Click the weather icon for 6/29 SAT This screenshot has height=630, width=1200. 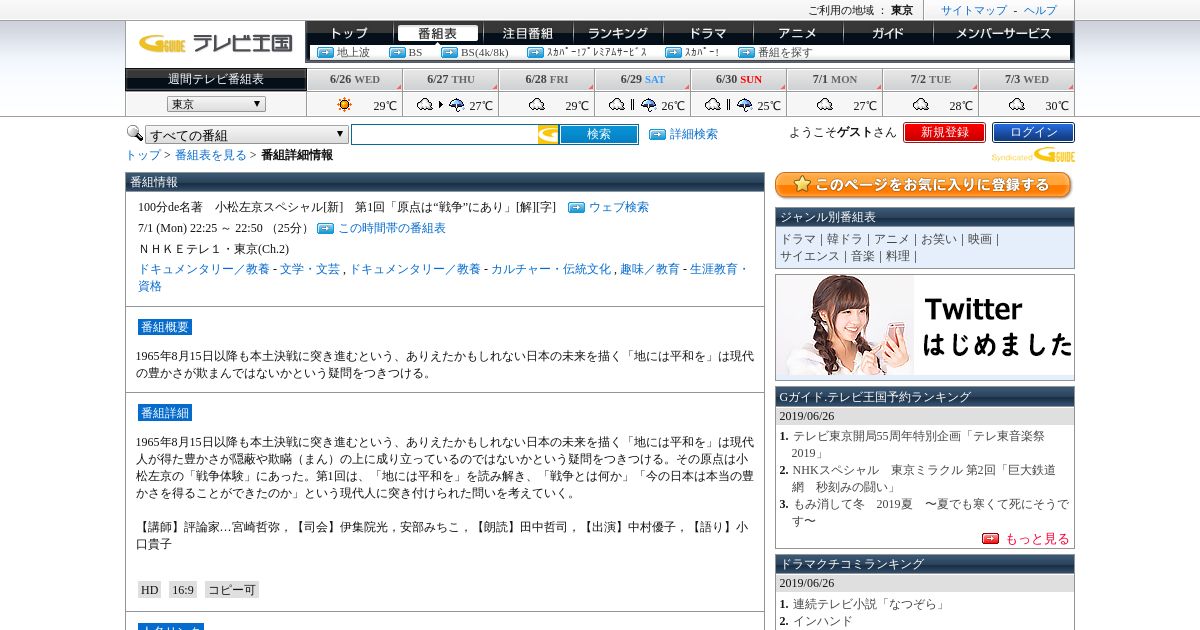[633, 104]
